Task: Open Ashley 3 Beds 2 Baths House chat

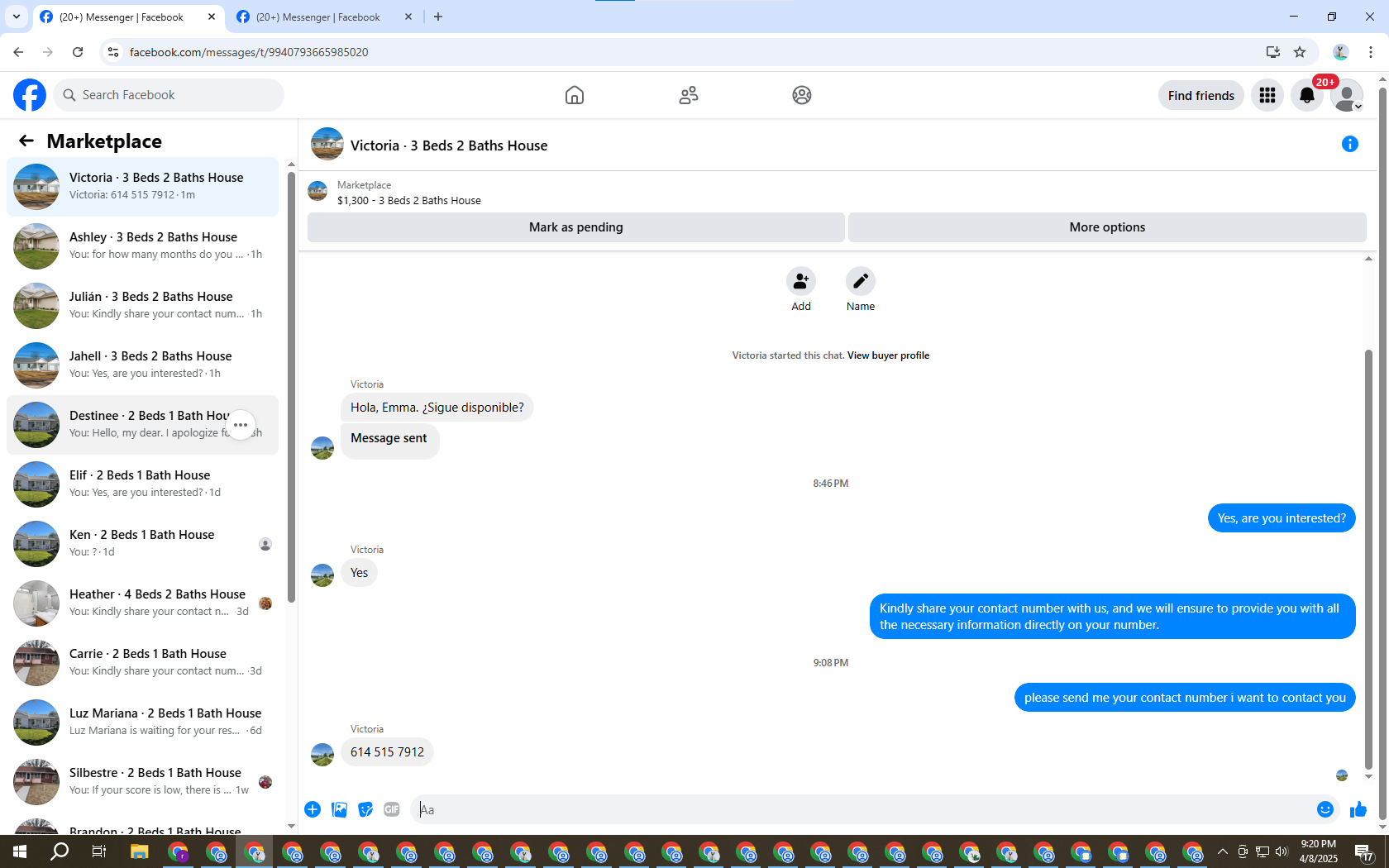Action: 143,246
